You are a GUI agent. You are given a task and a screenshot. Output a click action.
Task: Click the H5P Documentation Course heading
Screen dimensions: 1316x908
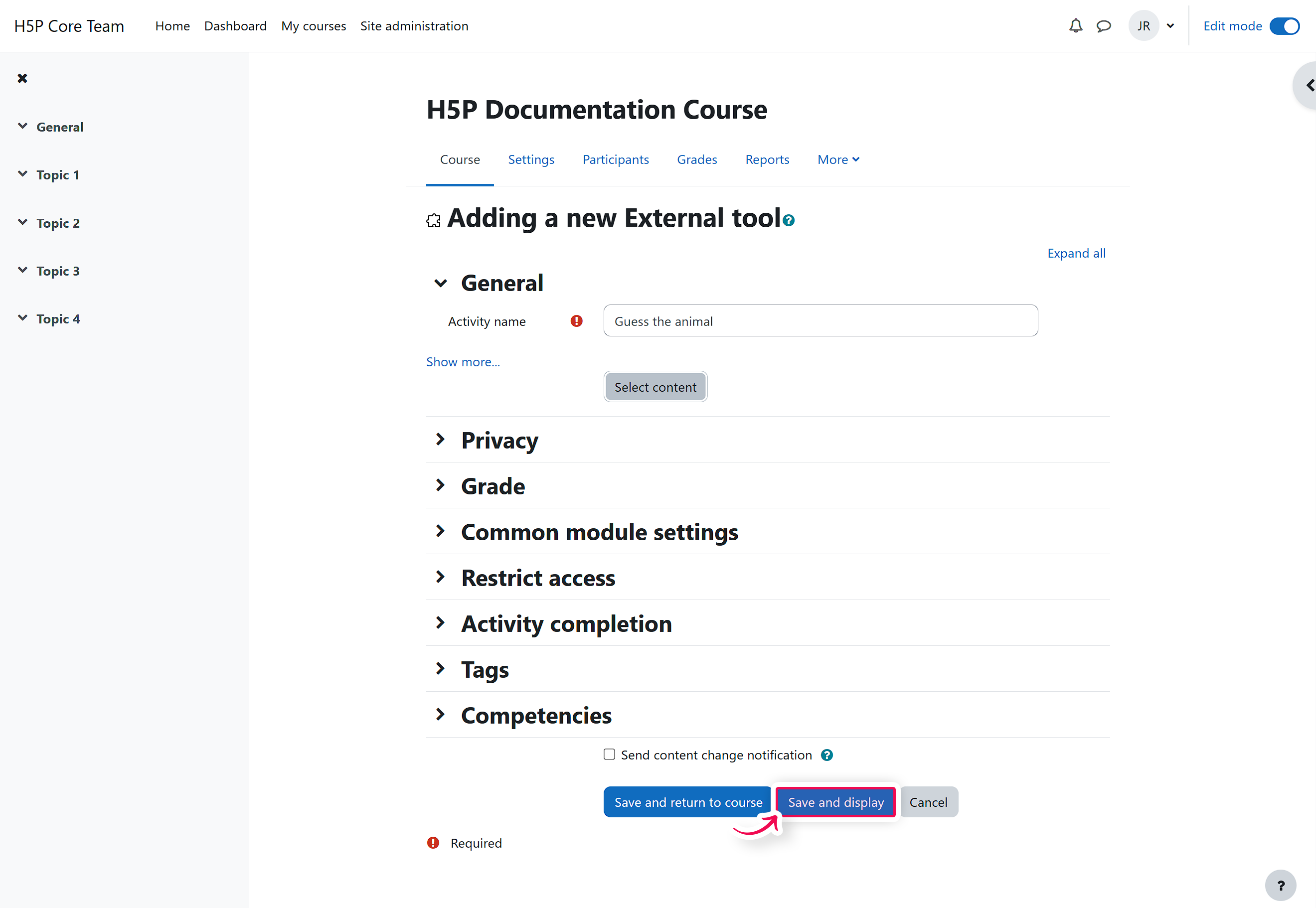(x=597, y=110)
